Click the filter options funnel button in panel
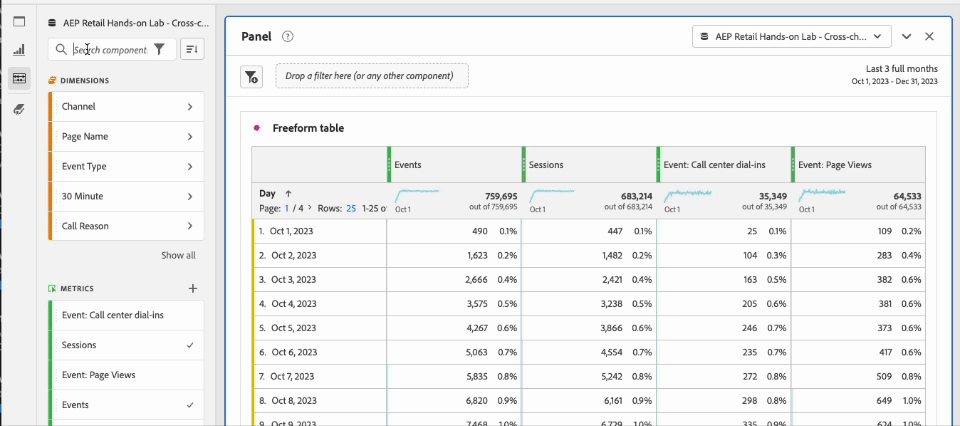 pos(251,77)
